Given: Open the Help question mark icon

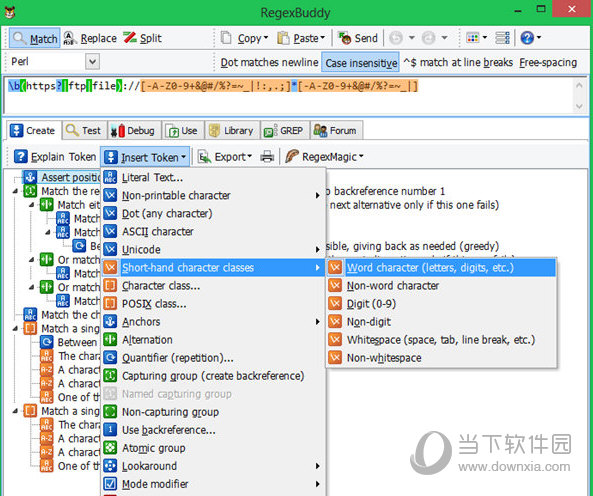Looking at the screenshot, I should [x=527, y=38].
